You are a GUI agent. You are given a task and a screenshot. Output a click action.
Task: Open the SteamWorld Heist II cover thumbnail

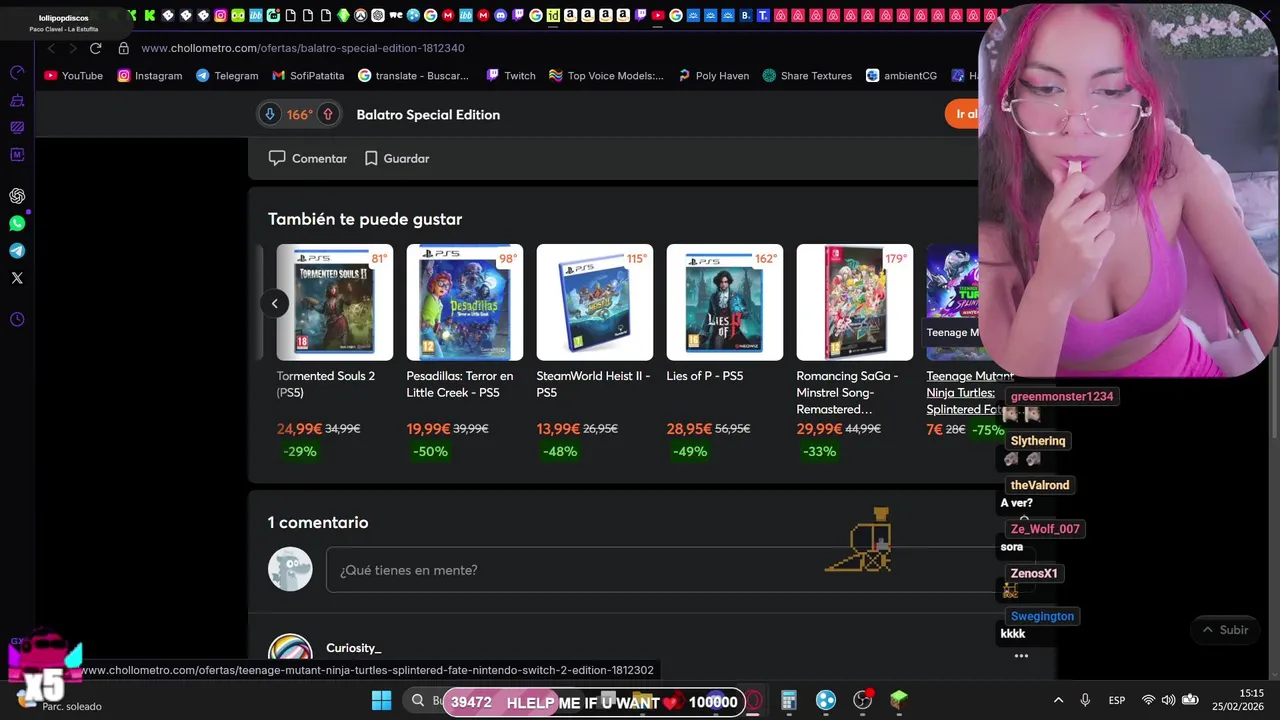595,302
